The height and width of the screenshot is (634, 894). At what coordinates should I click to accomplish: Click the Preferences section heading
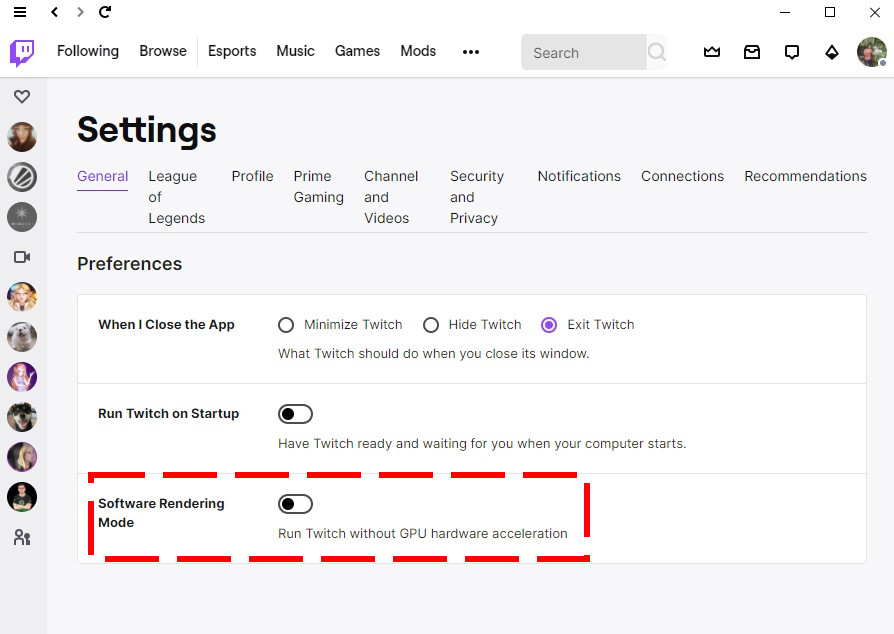click(129, 264)
